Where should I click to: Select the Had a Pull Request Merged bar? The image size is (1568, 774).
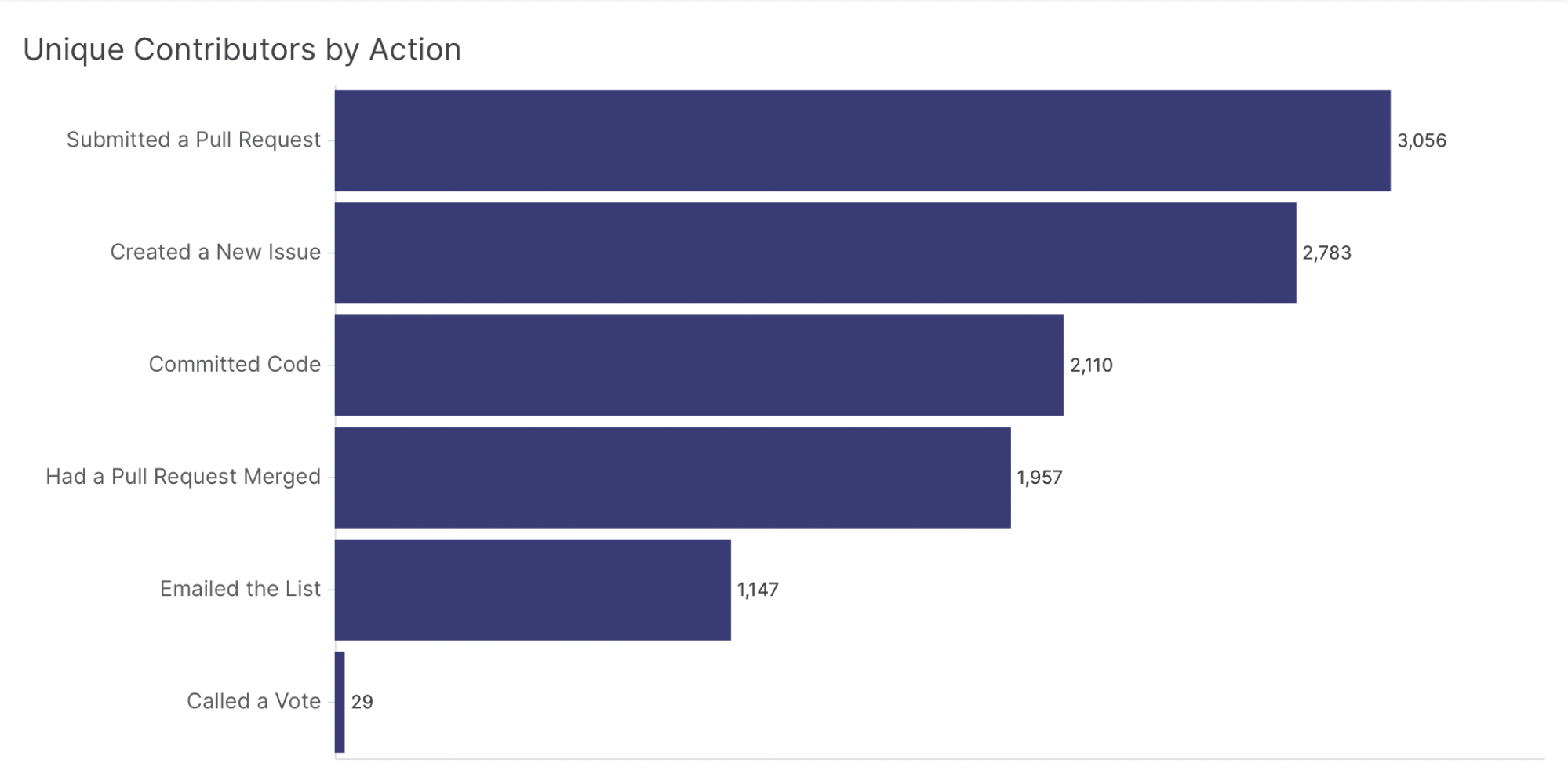[672, 477]
